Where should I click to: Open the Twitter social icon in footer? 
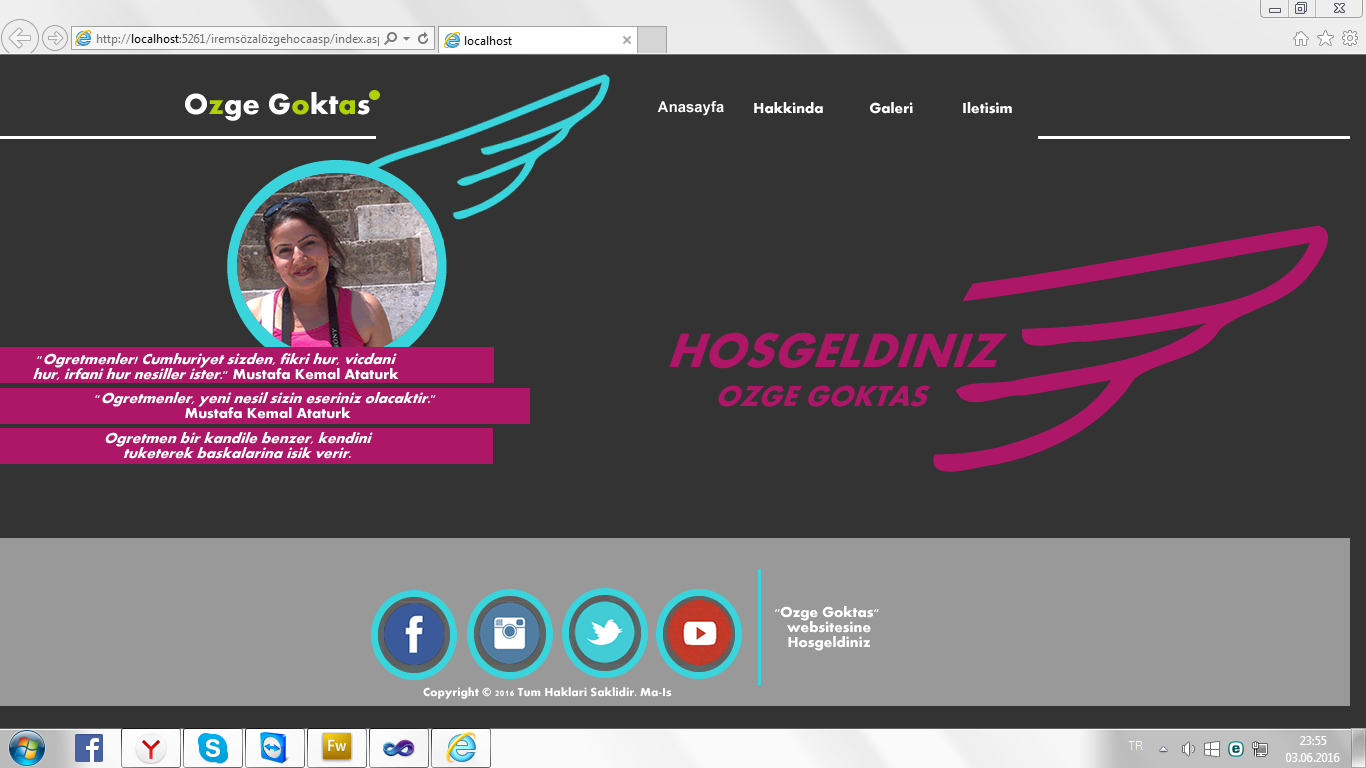(605, 634)
